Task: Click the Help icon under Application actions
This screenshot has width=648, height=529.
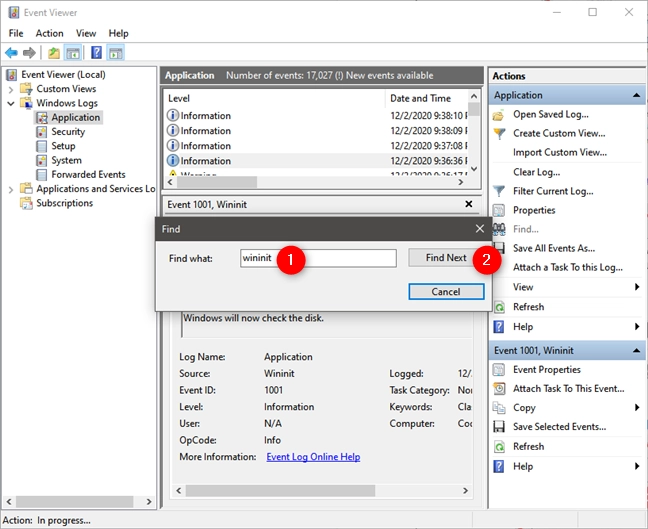Action: click(499, 327)
